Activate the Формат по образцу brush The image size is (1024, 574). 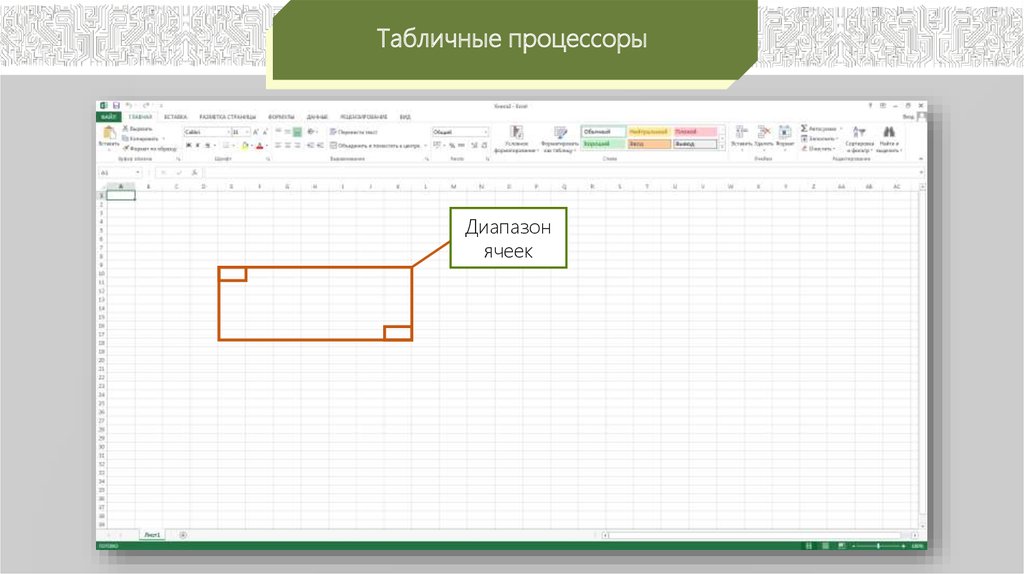pyautogui.click(x=150, y=148)
